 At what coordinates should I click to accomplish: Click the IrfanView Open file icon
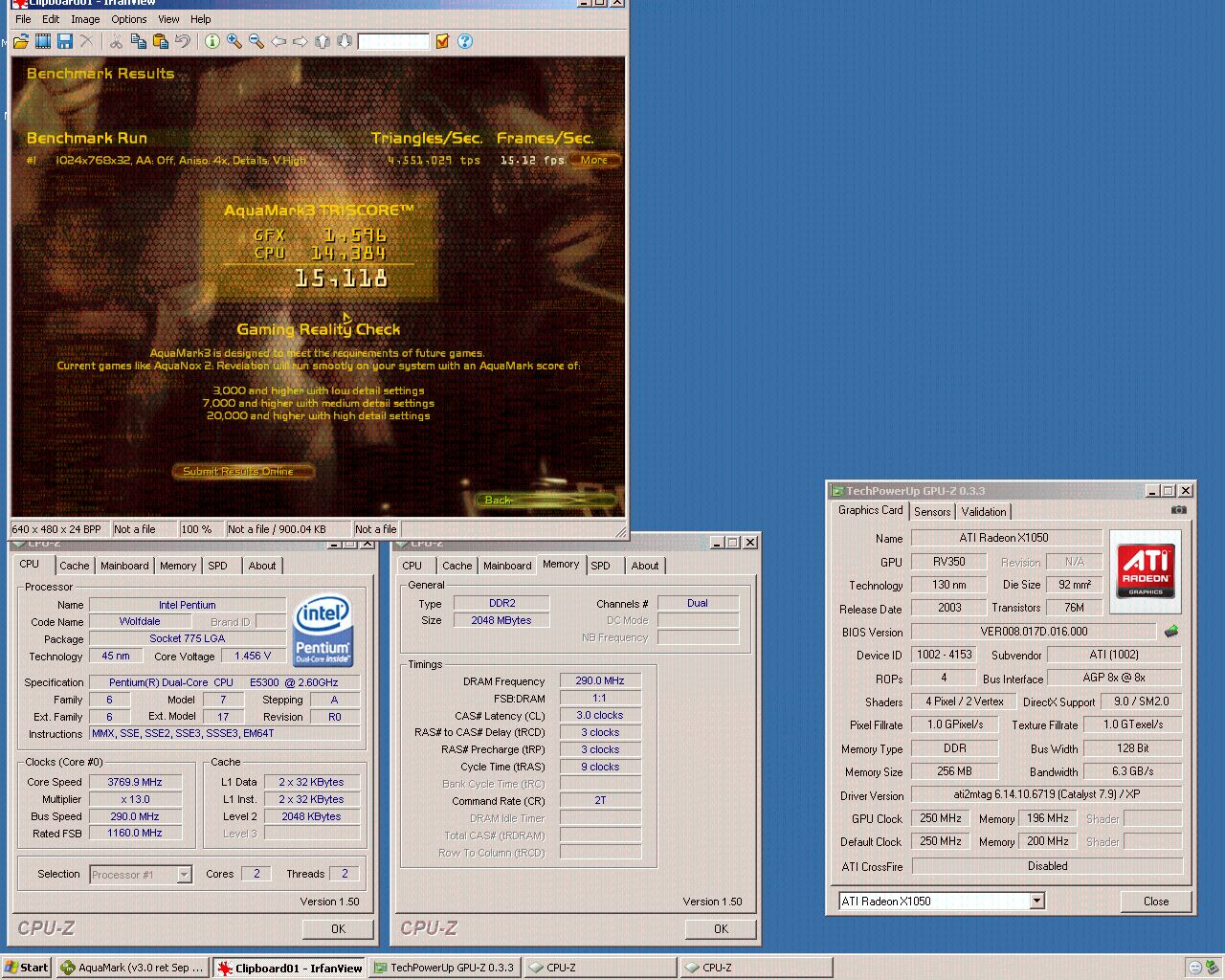tap(21, 41)
